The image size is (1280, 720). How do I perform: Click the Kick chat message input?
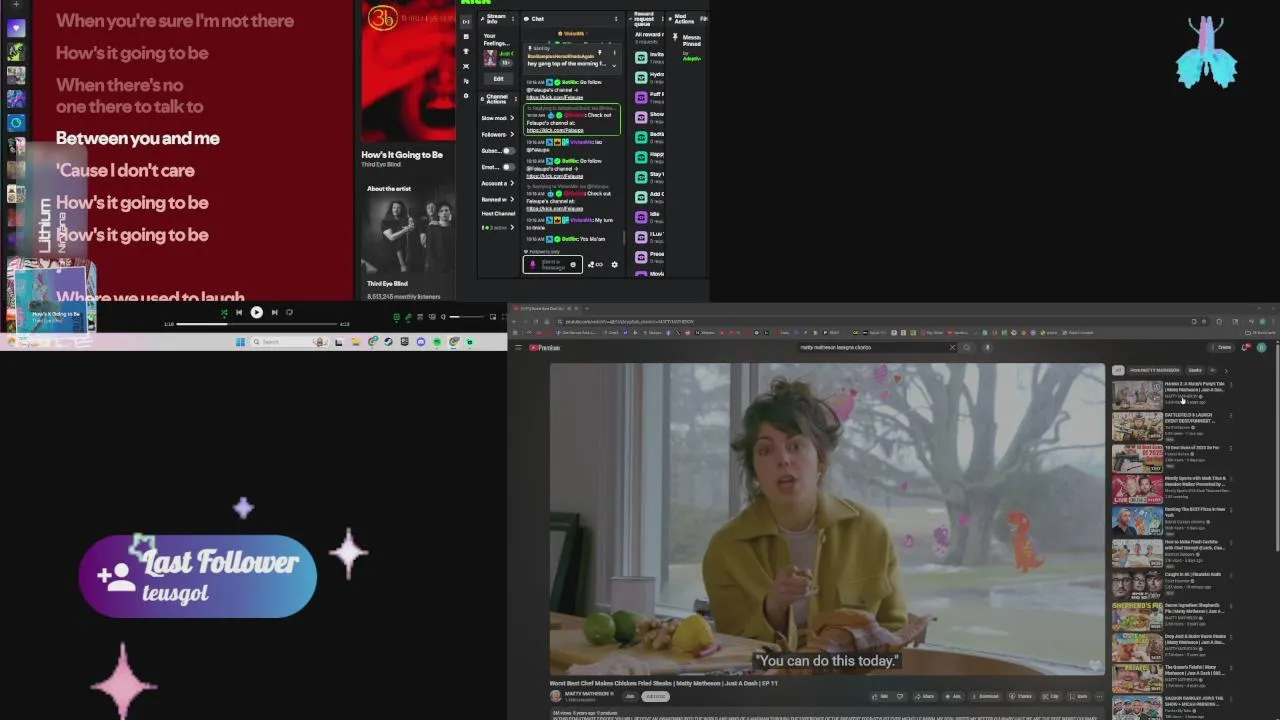coord(553,265)
